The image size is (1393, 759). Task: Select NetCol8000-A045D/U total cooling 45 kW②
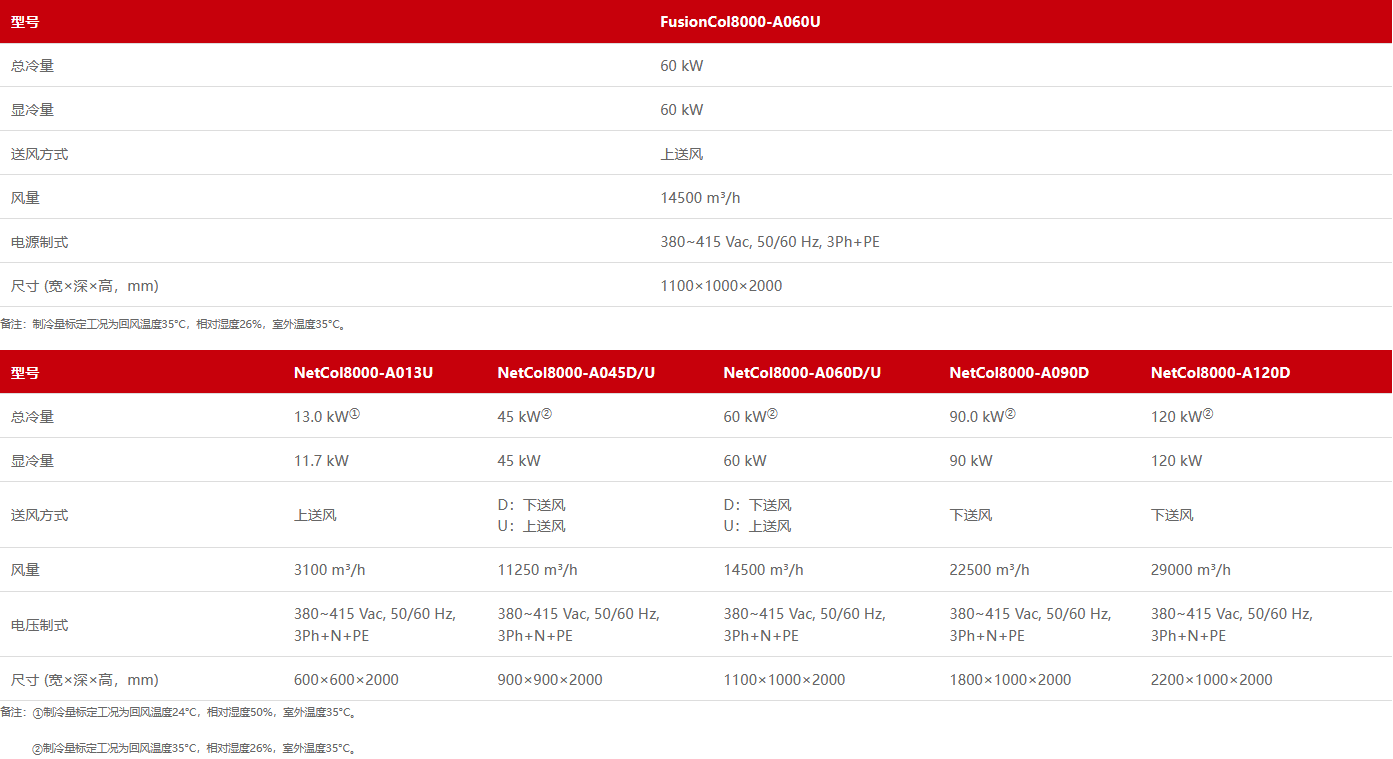coord(524,416)
